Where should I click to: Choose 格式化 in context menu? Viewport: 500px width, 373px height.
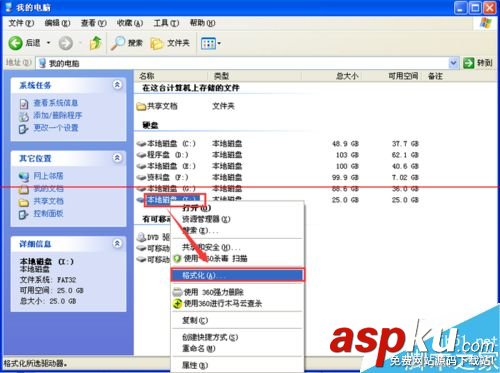pyautogui.click(x=237, y=275)
